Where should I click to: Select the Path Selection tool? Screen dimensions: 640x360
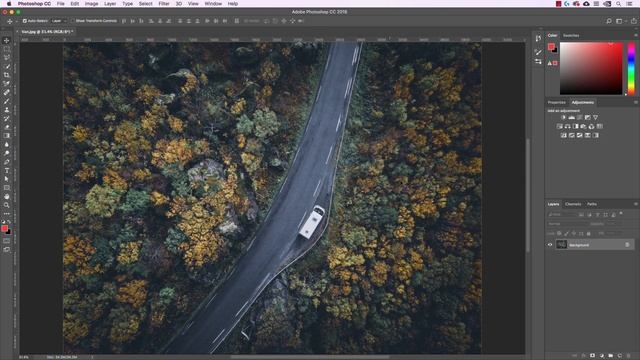click(x=7, y=179)
